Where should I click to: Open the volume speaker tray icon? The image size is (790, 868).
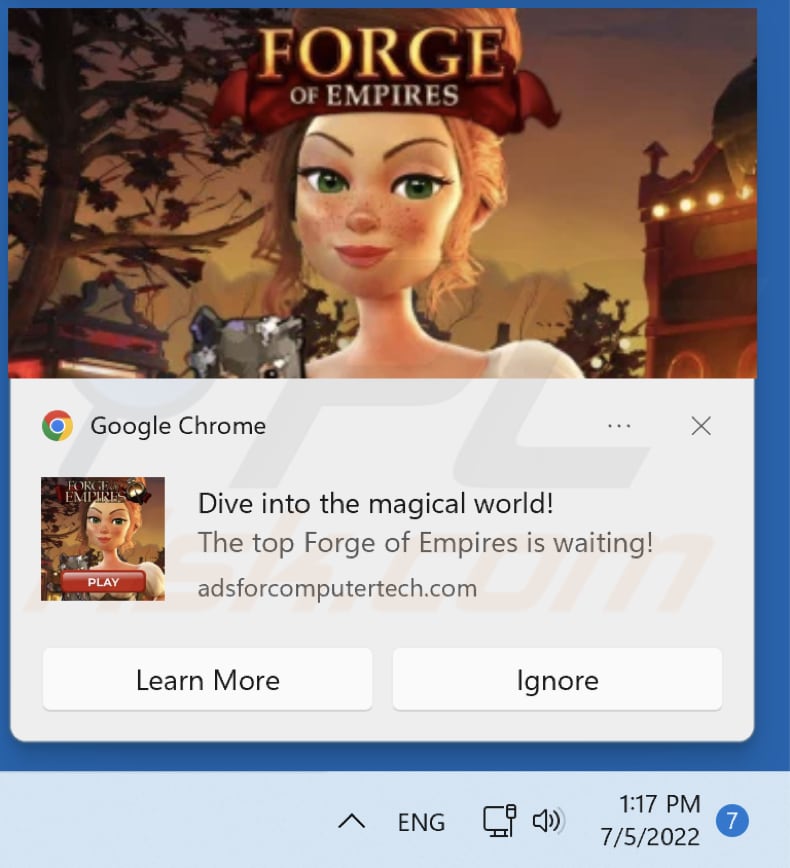[x=548, y=820]
